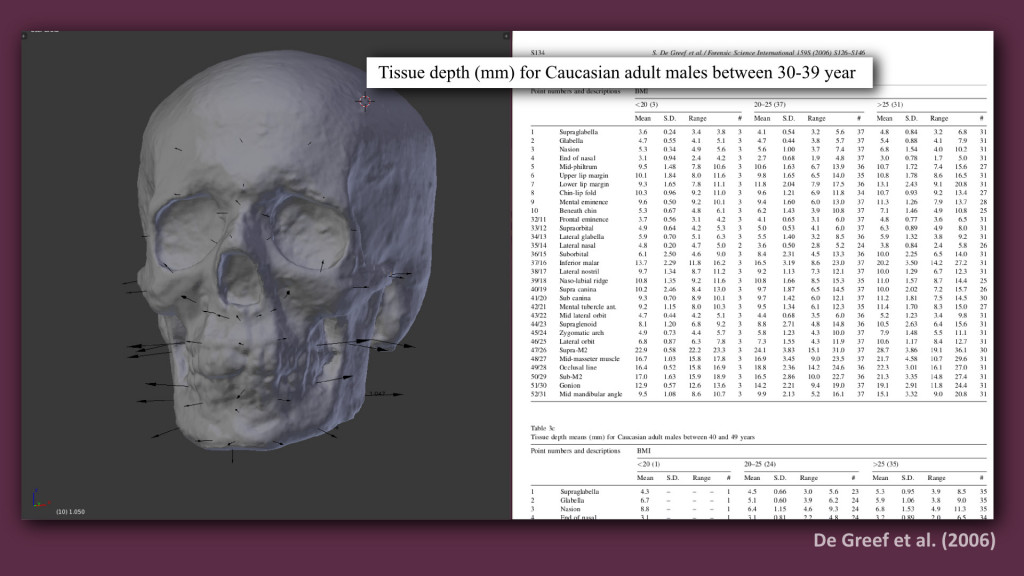This screenshot has height=576, width=1024.
Task: Click the "Forensic Science International" journal header line
Action: coord(758,52)
